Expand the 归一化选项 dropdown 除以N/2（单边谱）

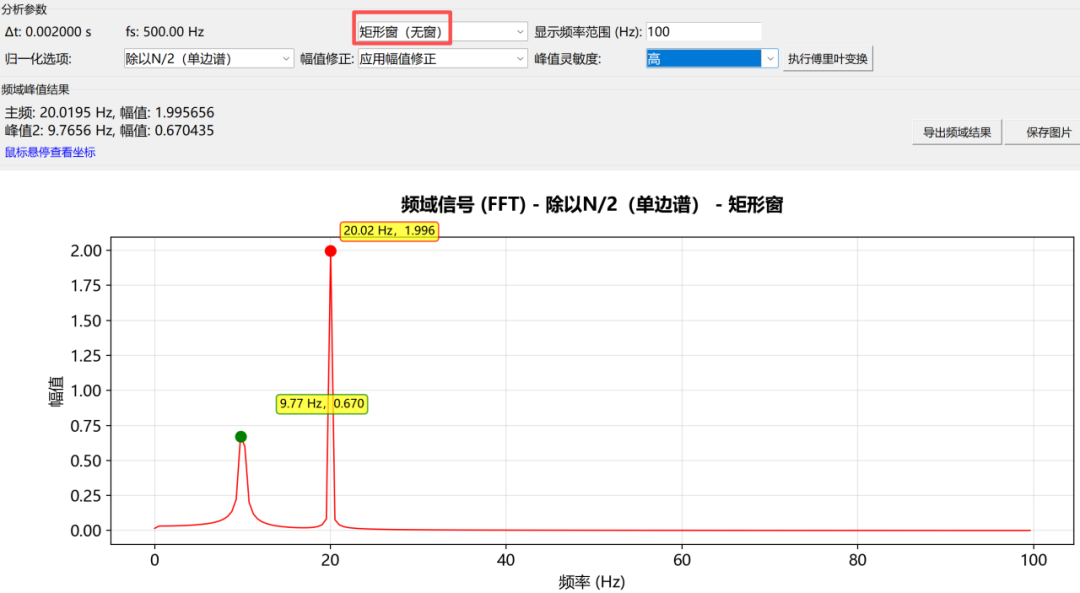209,59
